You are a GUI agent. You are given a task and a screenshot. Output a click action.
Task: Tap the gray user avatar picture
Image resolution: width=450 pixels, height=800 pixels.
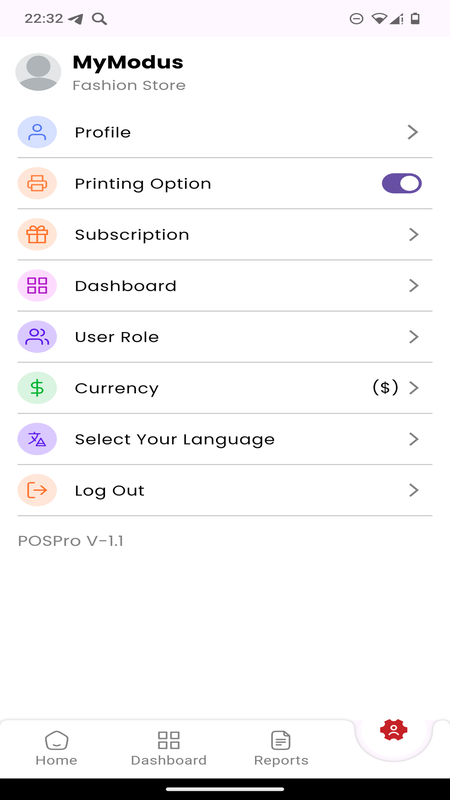tap(38, 72)
